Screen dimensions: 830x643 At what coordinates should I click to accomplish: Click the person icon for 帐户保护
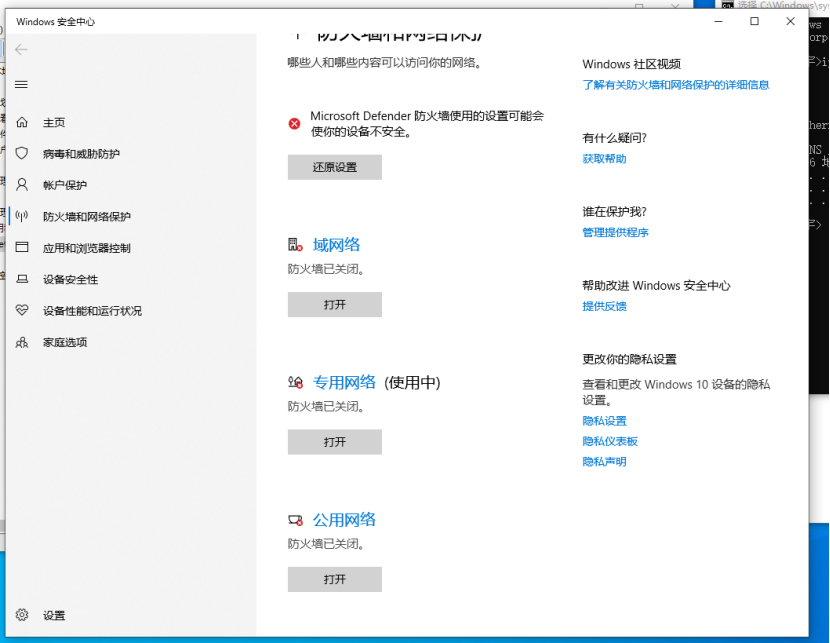(22, 185)
